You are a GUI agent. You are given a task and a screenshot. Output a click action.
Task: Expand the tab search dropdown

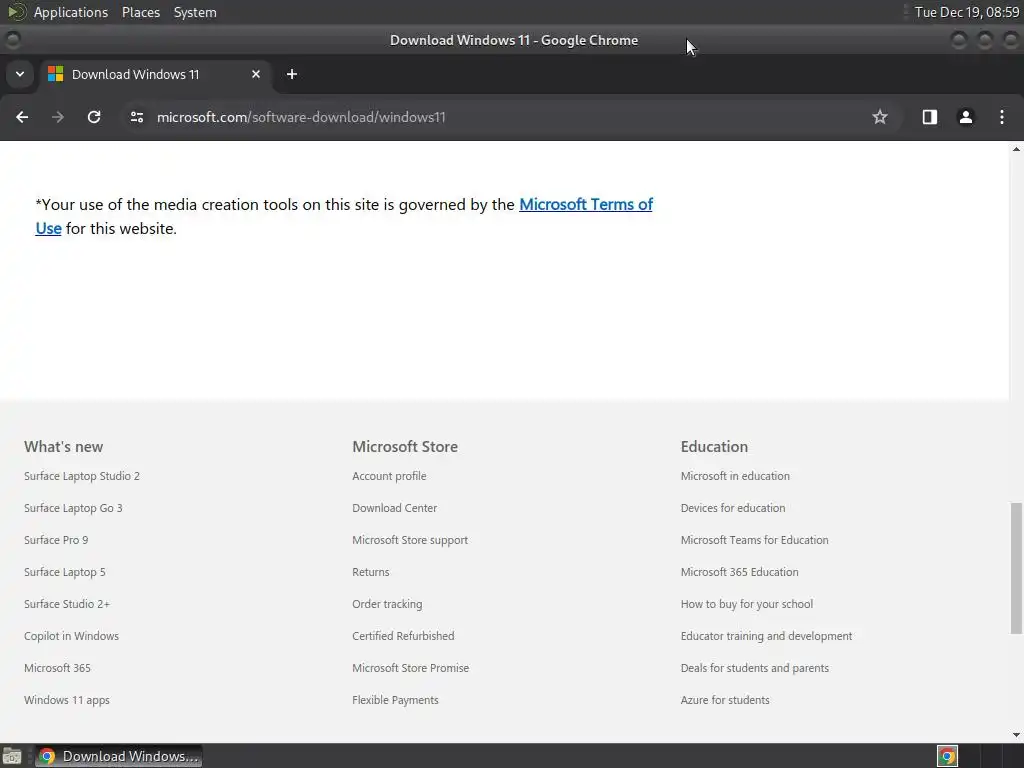(20, 74)
